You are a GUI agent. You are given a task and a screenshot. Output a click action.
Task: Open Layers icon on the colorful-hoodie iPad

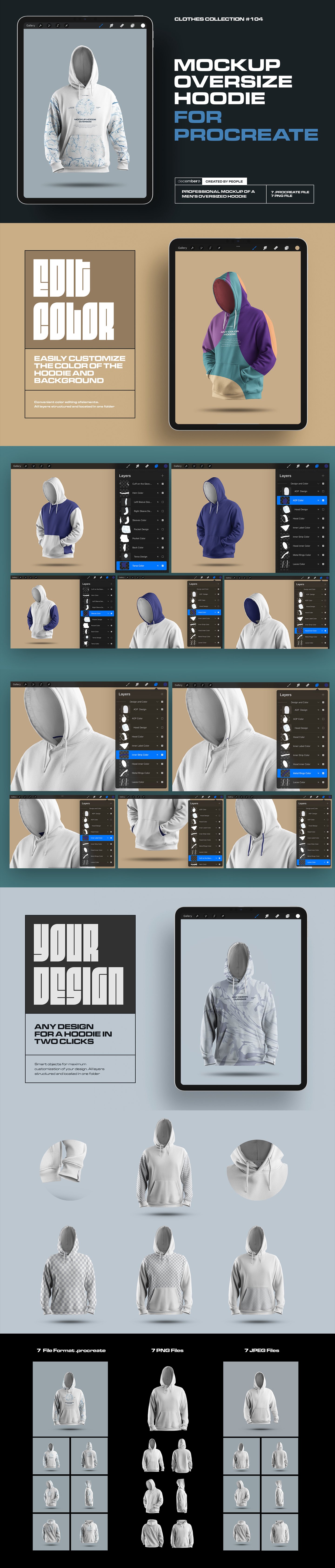pos(286,248)
